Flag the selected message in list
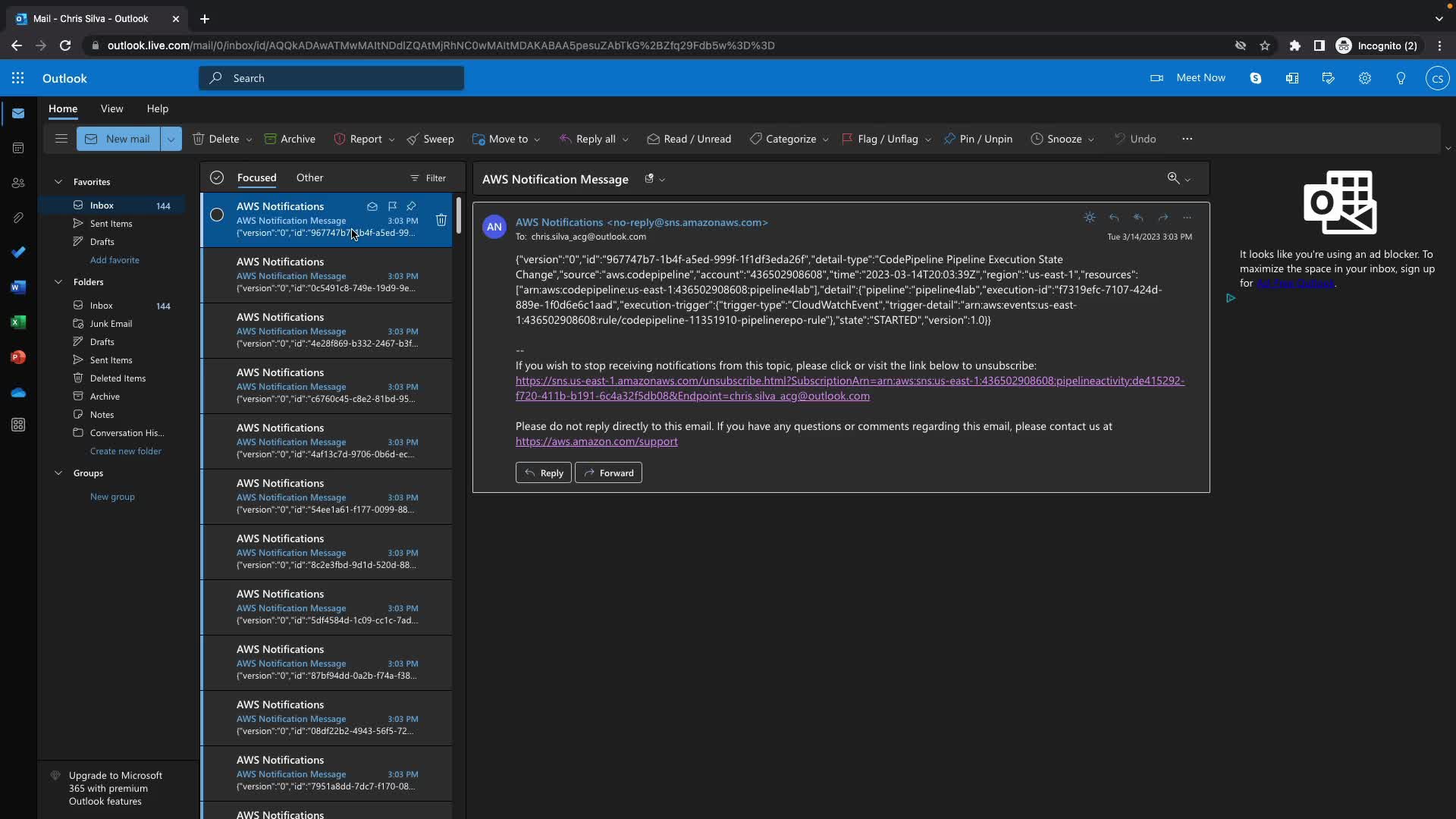The width and height of the screenshot is (1456, 819). point(392,206)
